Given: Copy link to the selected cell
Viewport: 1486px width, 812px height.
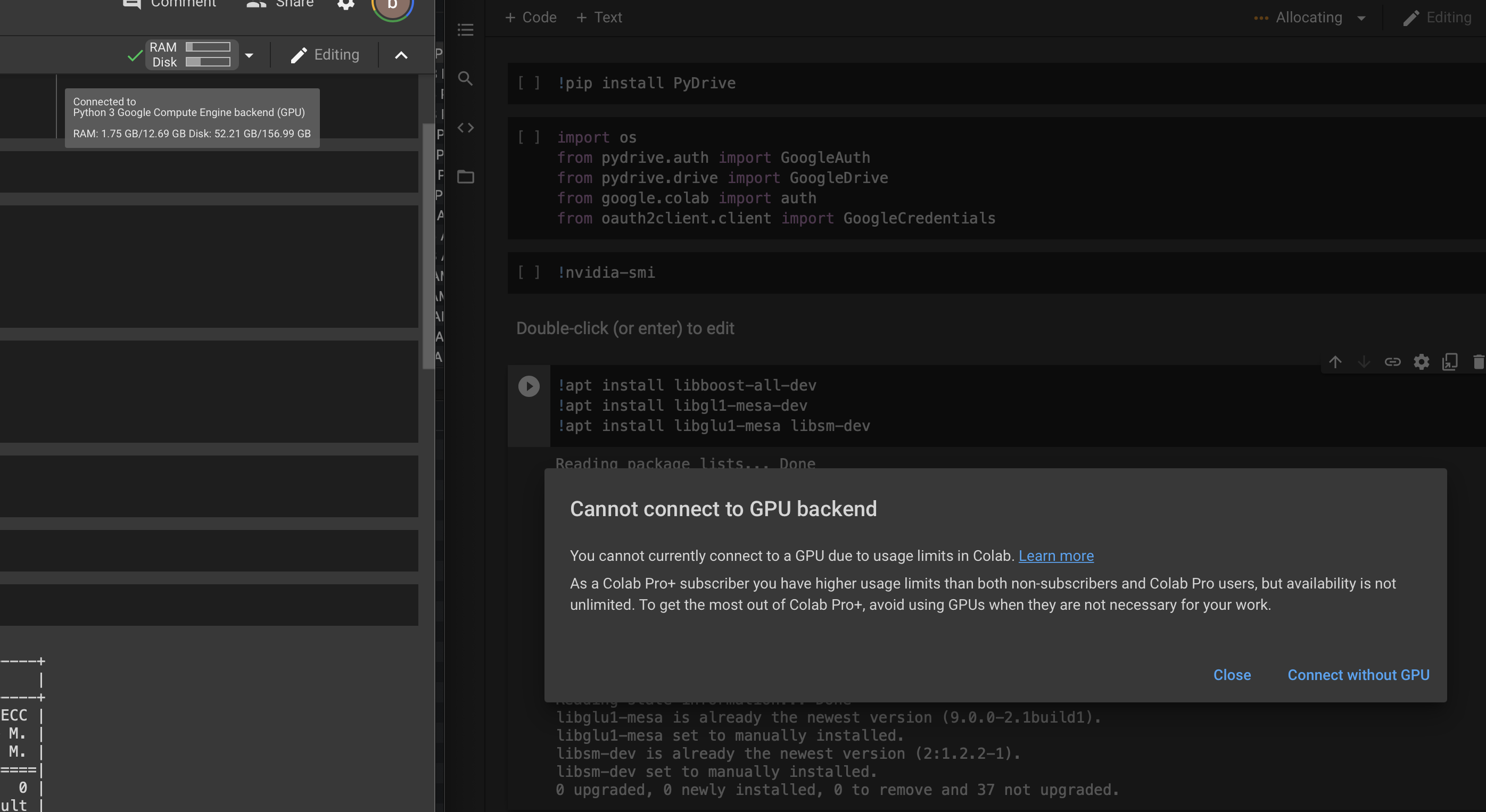Looking at the screenshot, I should 1393,362.
